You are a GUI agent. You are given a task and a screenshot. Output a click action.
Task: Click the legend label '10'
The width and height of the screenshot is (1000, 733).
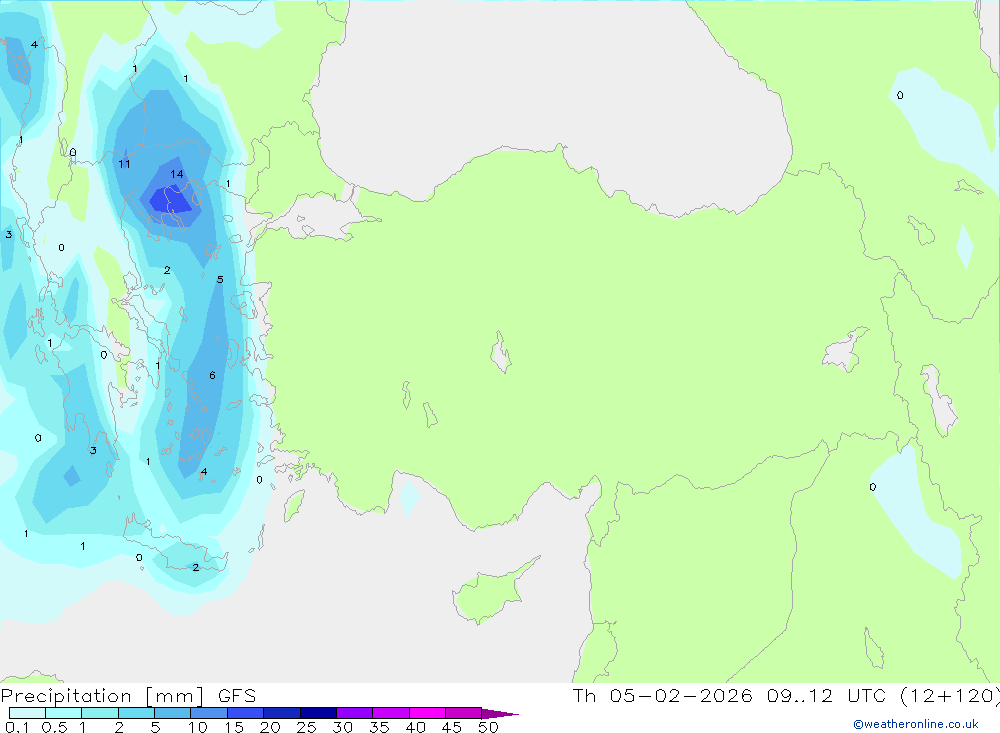[x=198, y=727]
